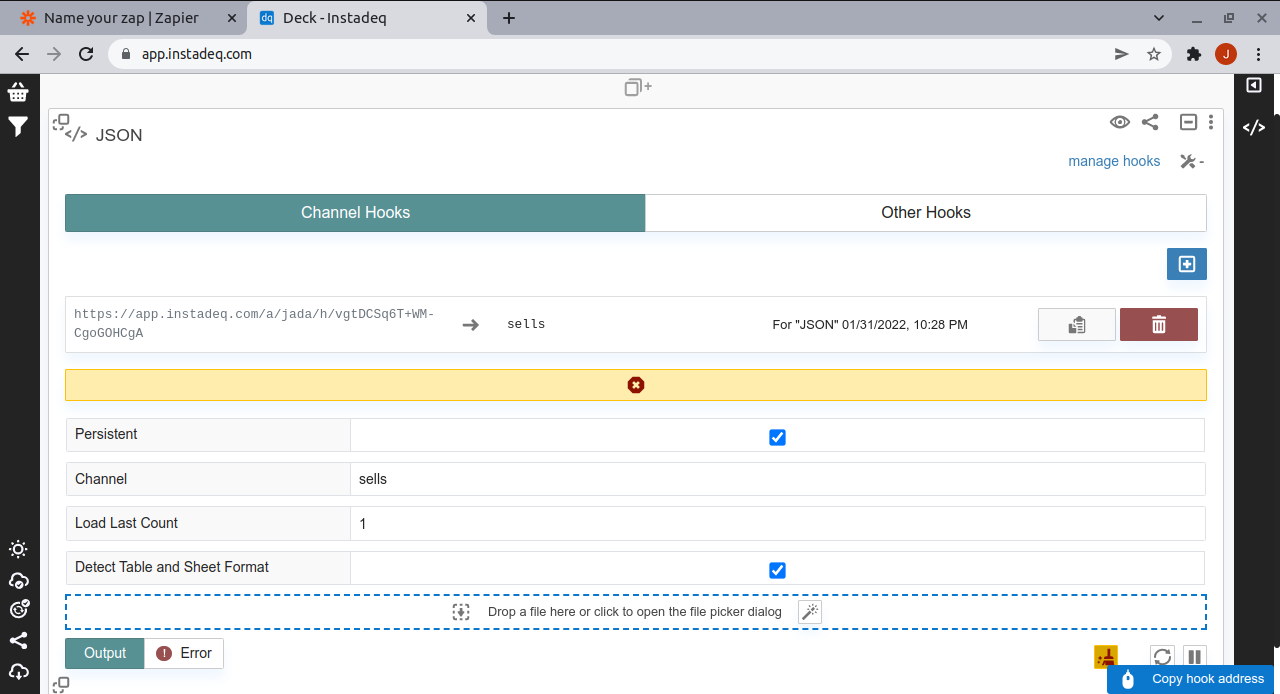
Task: Click the Channel input field
Action: (x=778, y=479)
